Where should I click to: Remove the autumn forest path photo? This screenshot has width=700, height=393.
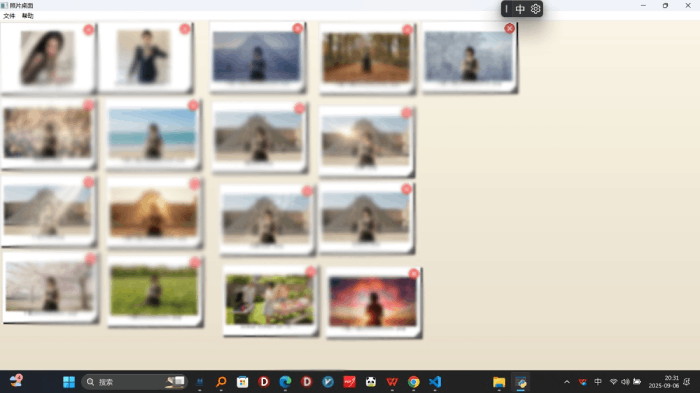click(408, 30)
